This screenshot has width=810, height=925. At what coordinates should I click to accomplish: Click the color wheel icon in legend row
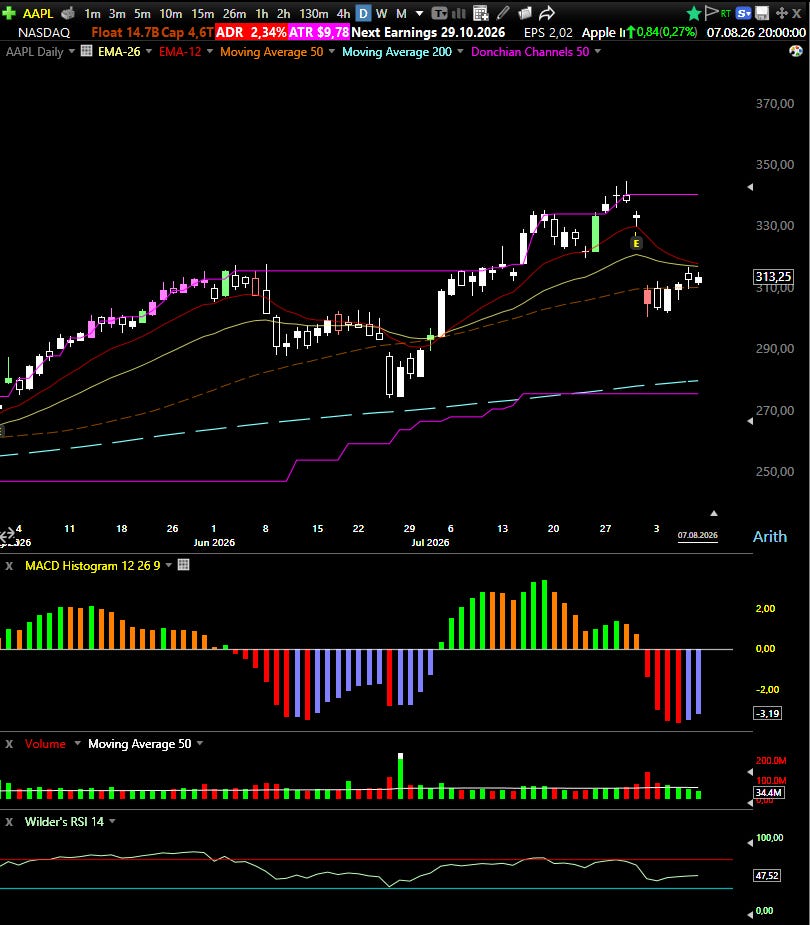coord(796,51)
